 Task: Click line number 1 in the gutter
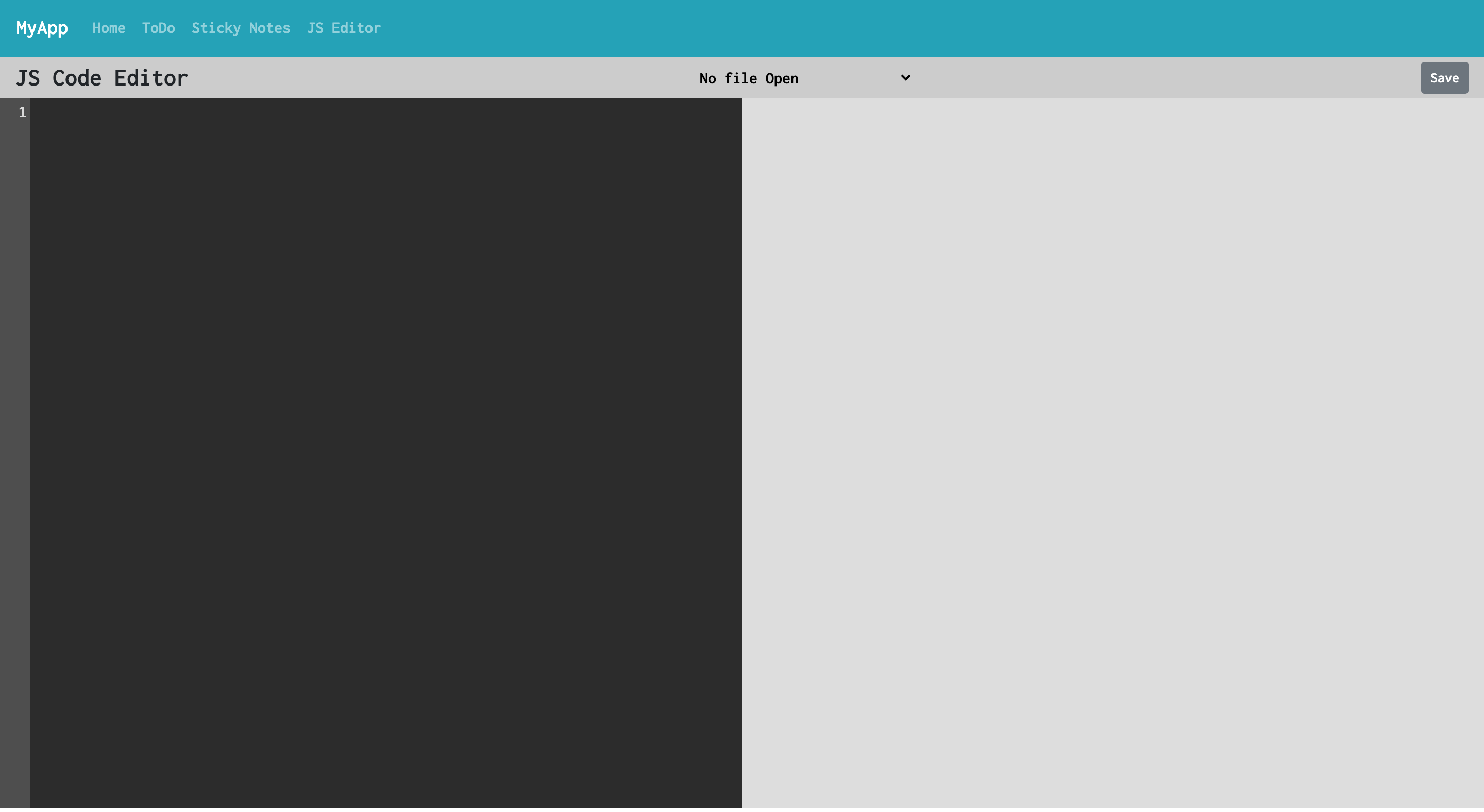tap(23, 112)
